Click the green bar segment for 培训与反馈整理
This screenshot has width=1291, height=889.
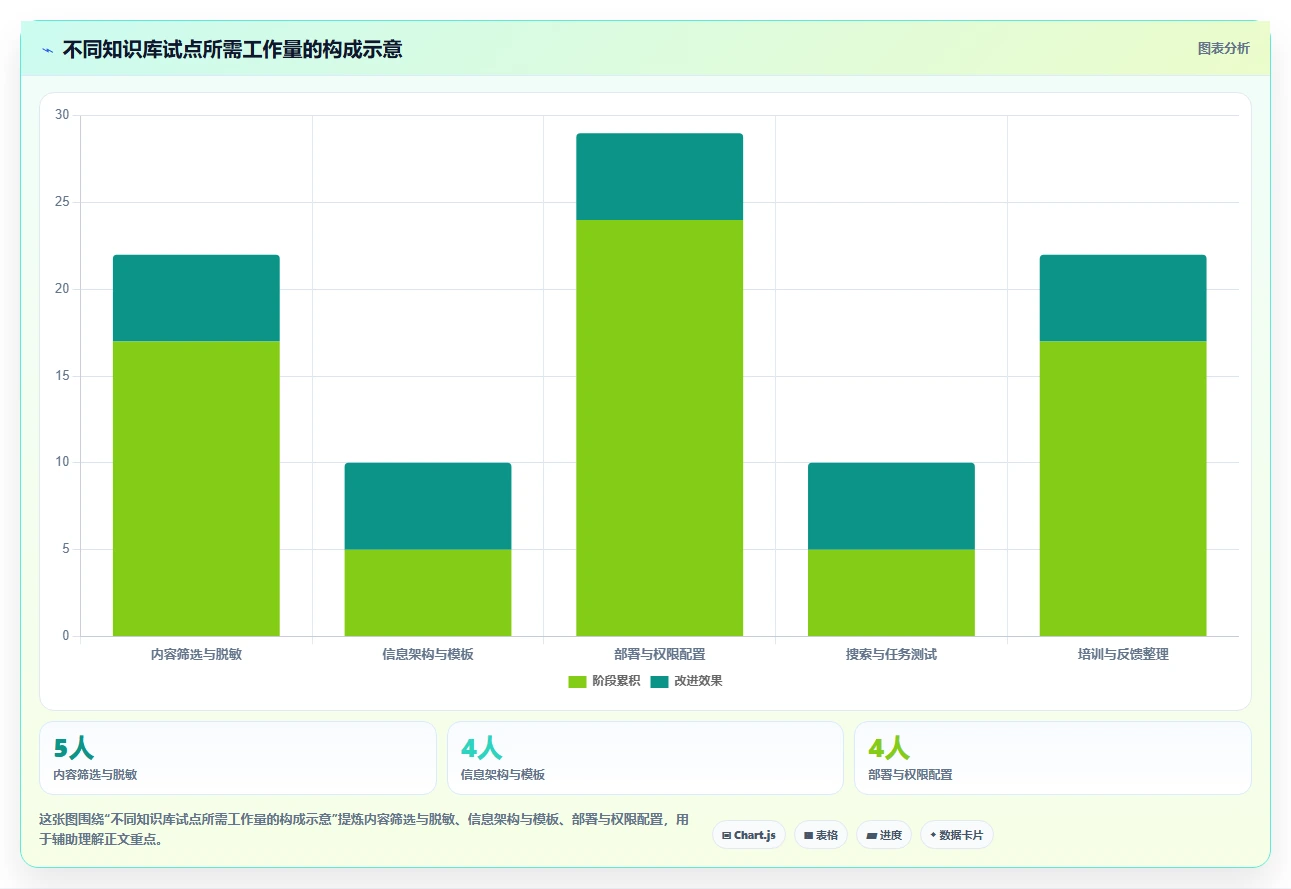[1123, 488]
